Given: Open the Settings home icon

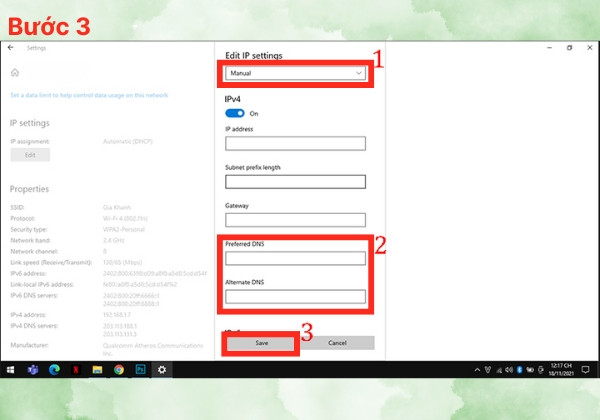Looking at the screenshot, I should tap(15, 72).
